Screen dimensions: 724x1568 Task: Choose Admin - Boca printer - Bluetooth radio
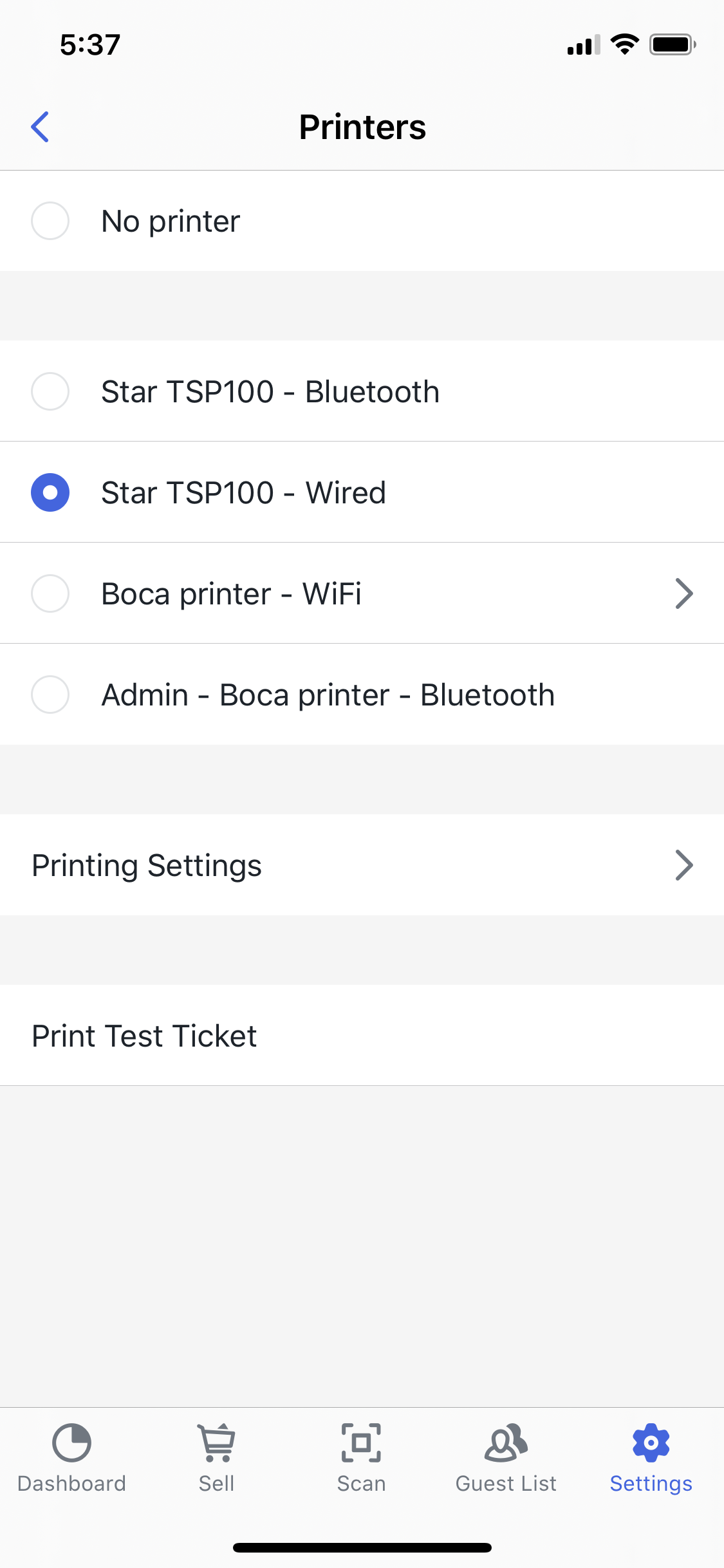(50, 695)
